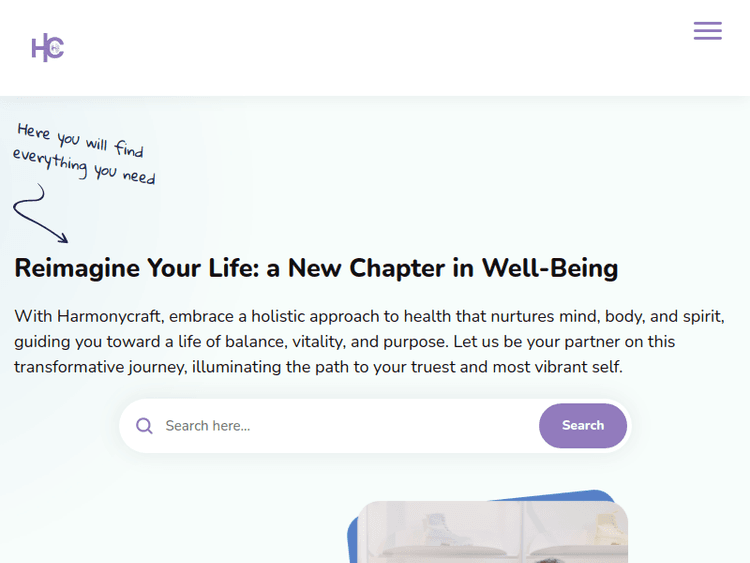Click the cream-colored shoe in hero image

tap(609, 529)
